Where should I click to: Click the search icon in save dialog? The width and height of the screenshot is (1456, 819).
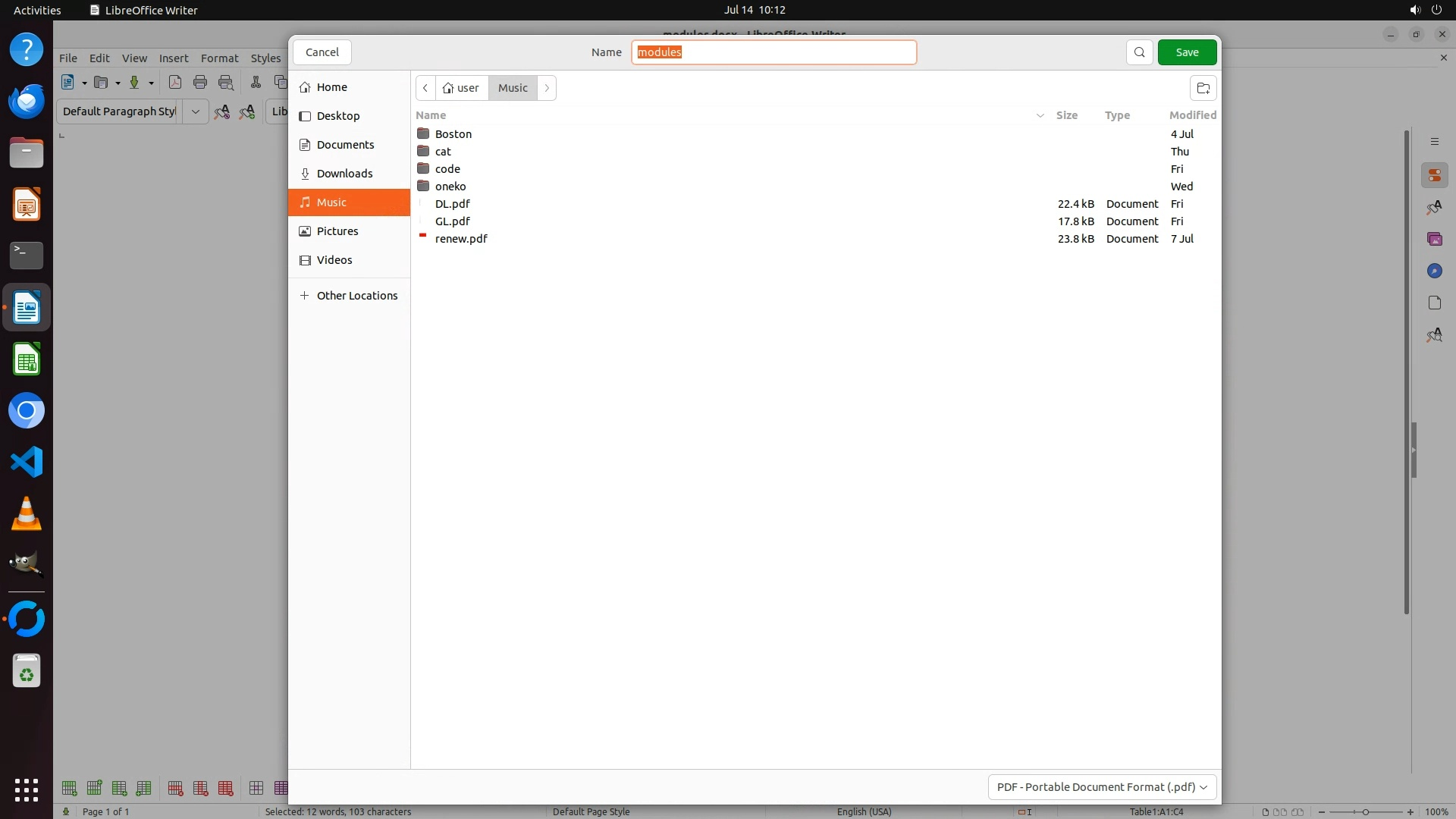tap(1139, 52)
